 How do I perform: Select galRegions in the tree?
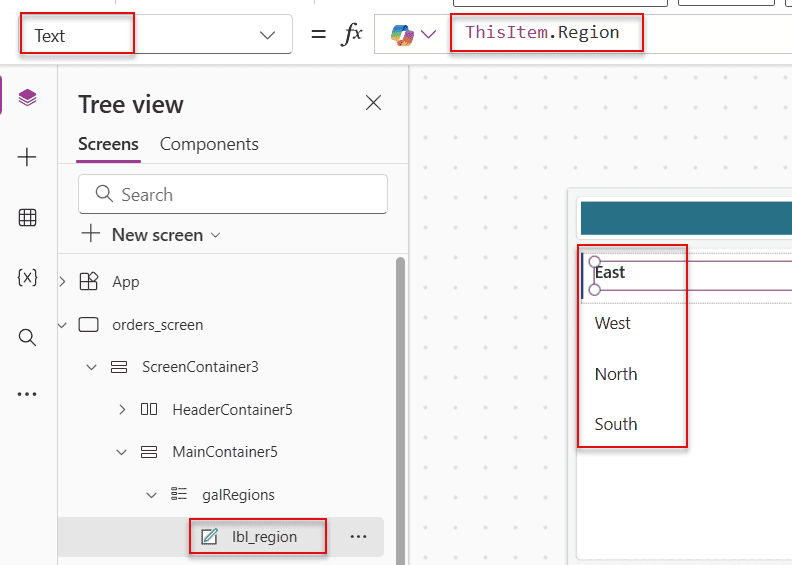(x=238, y=495)
